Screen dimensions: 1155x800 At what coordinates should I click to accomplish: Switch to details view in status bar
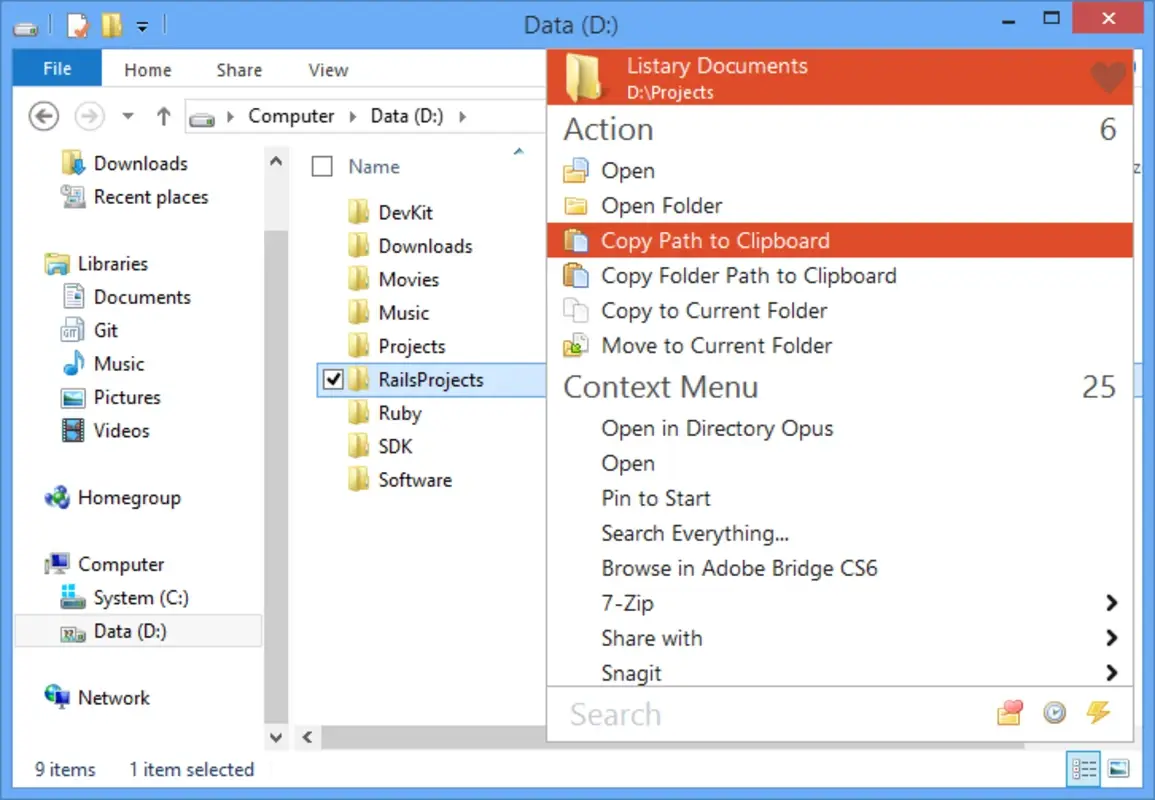1084,769
